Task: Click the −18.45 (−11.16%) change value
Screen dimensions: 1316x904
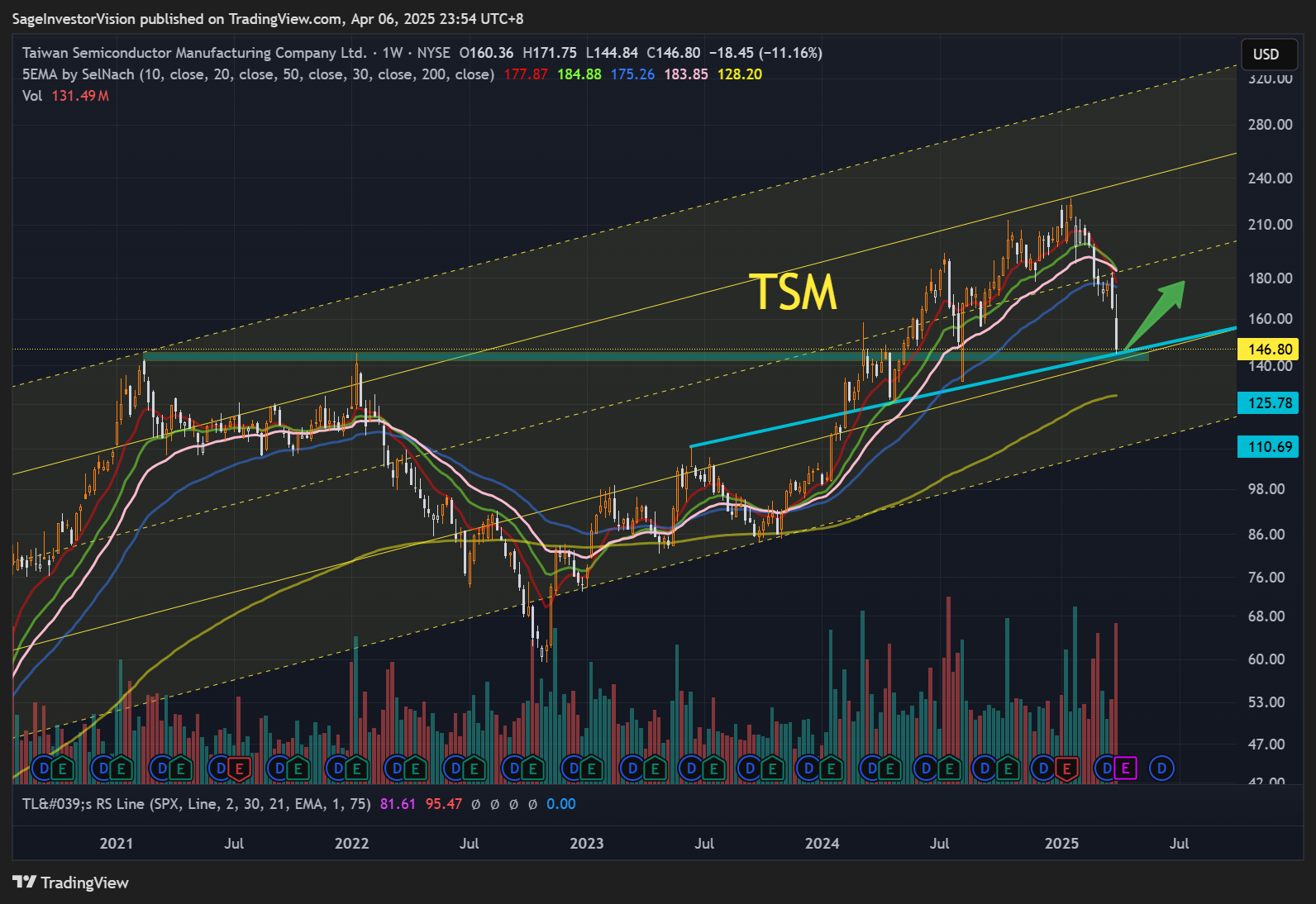Action: pyautogui.click(x=765, y=53)
